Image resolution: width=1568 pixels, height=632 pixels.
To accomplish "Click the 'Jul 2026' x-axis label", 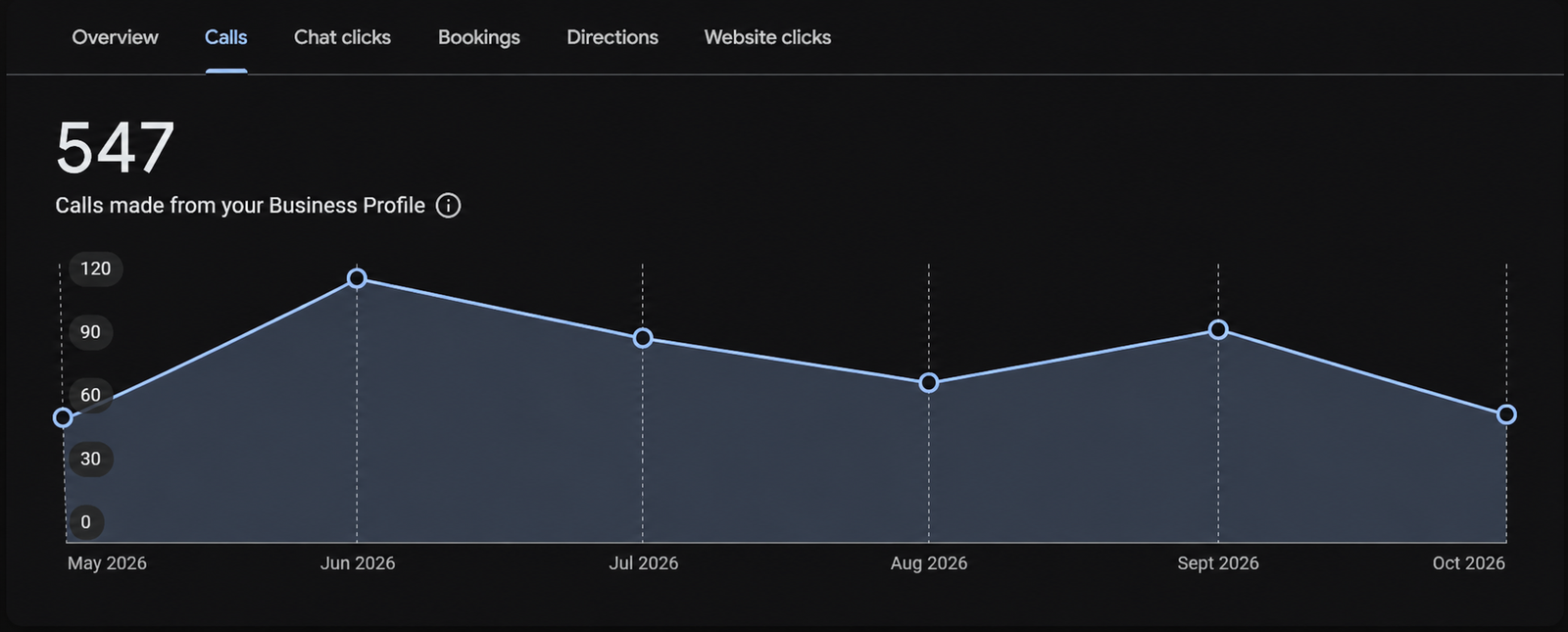I will pyautogui.click(x=643, y=563).
